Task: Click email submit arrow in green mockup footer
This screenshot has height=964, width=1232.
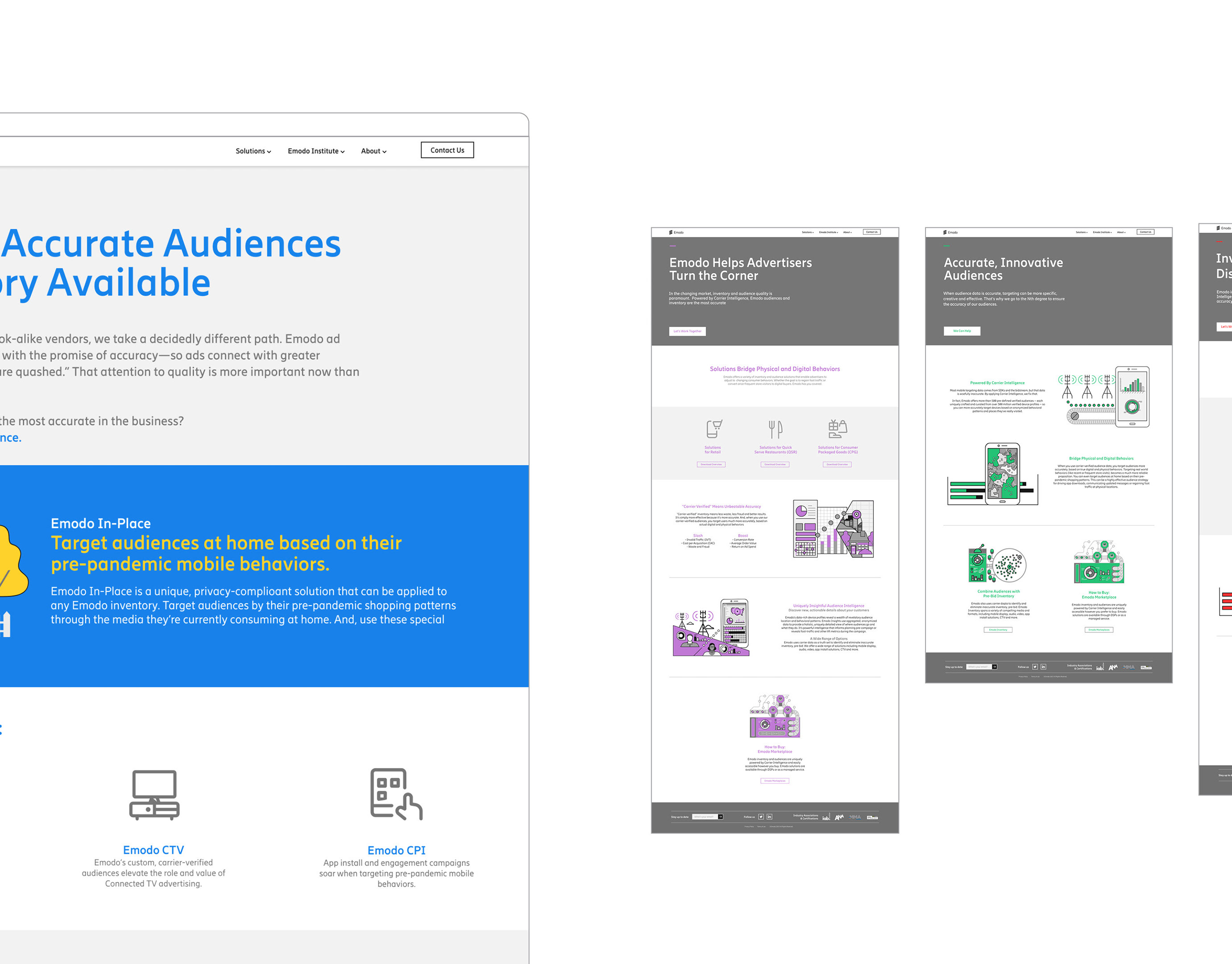Action: (x=995, y=667)
